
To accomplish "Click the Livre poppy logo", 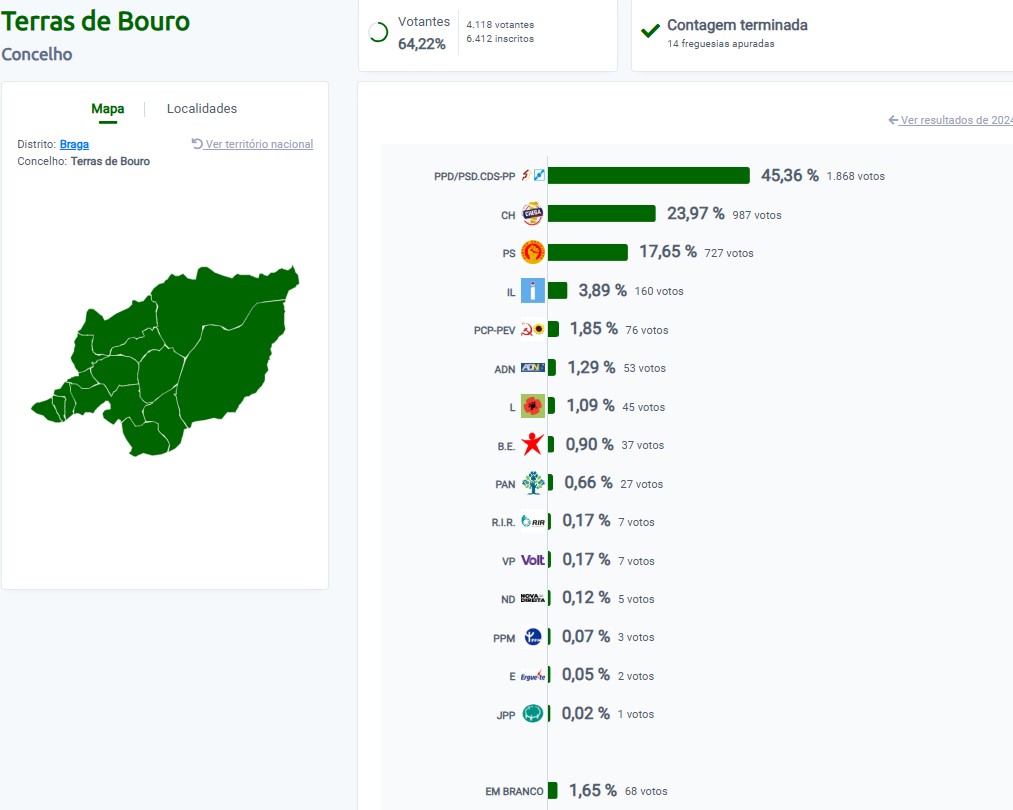I will point(533,406).
